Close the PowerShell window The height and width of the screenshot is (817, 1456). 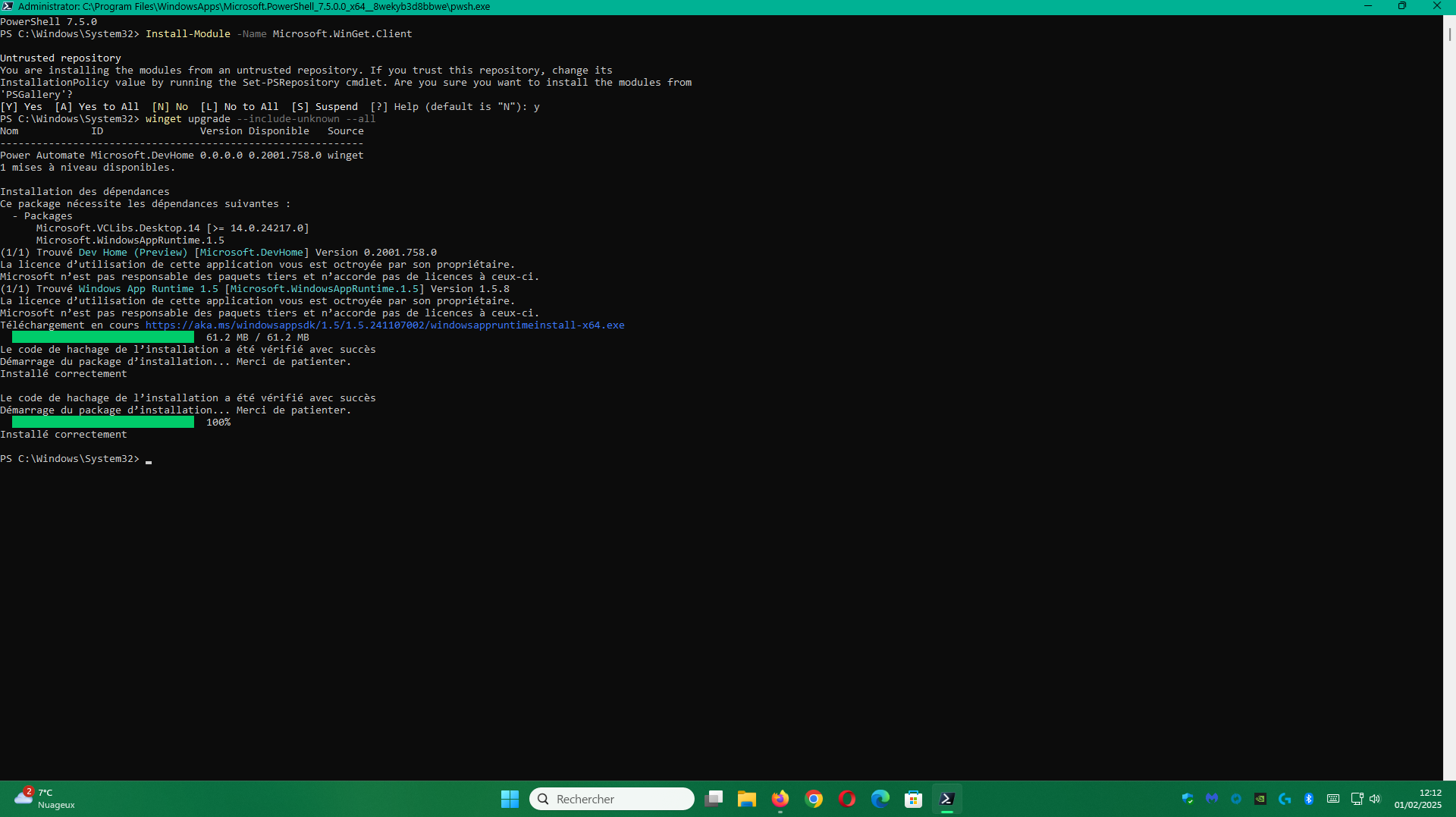pos(1437,6)
